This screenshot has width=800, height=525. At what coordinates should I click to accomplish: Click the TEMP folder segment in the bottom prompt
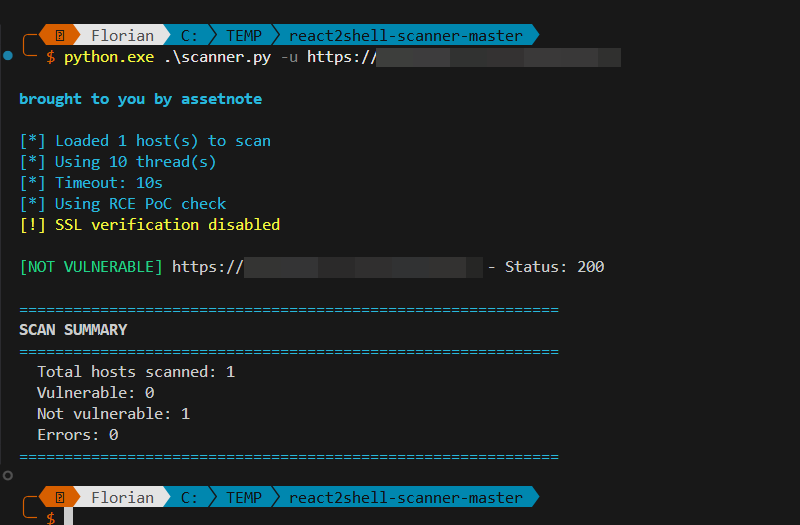click(243, 497)
